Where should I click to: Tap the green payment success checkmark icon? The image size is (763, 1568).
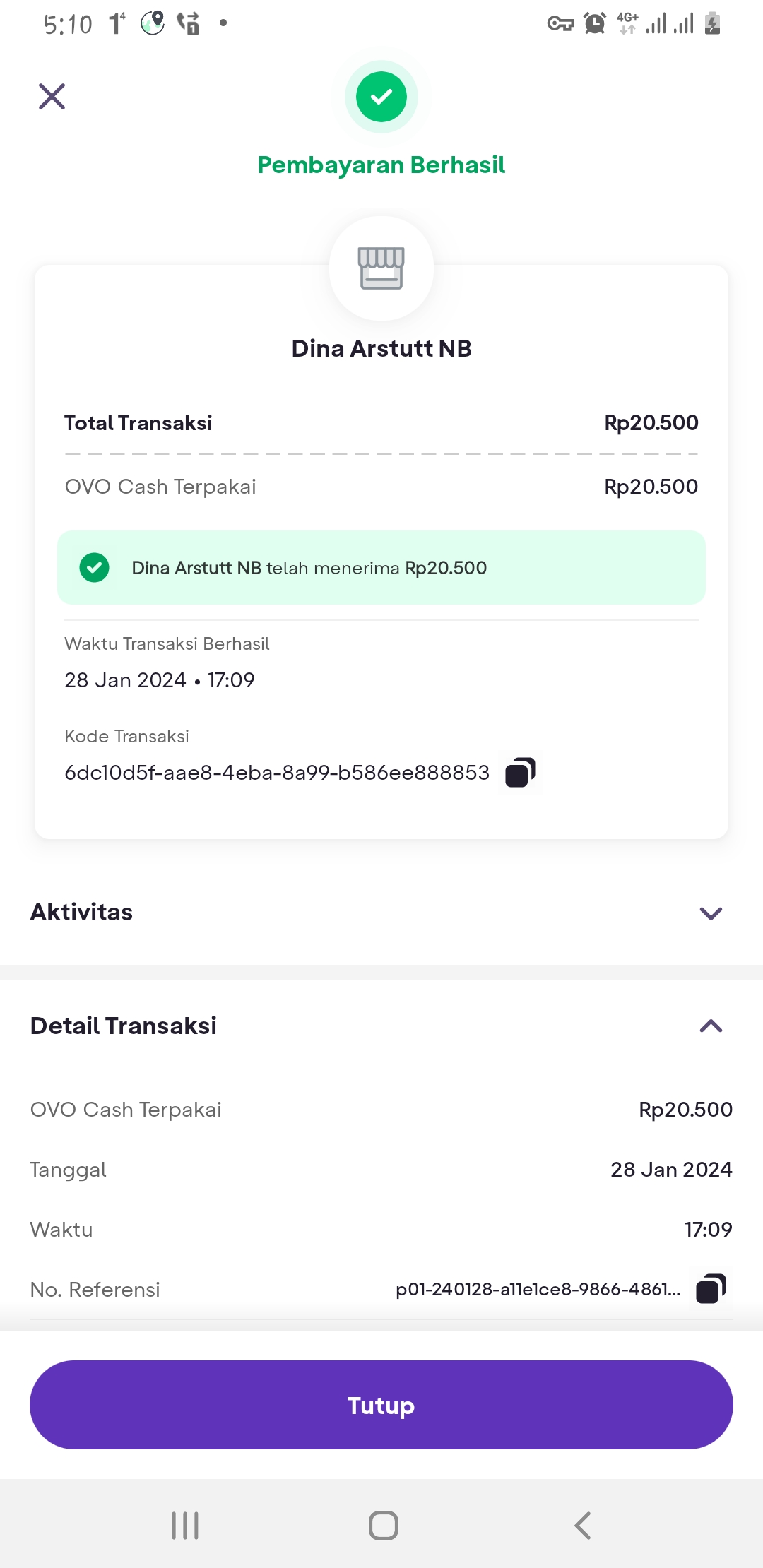[381, 97]
